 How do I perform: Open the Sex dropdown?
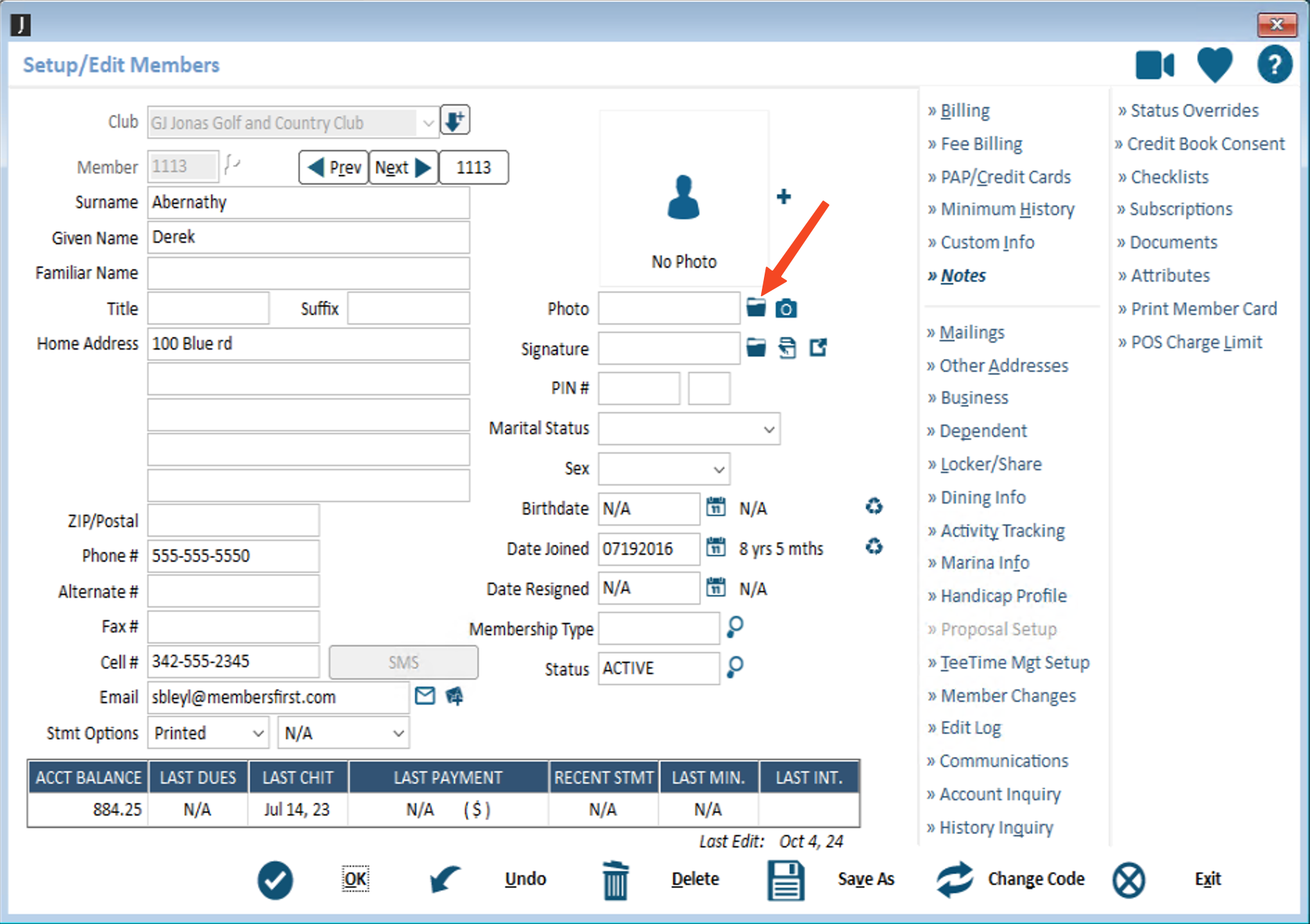point(719,470)
